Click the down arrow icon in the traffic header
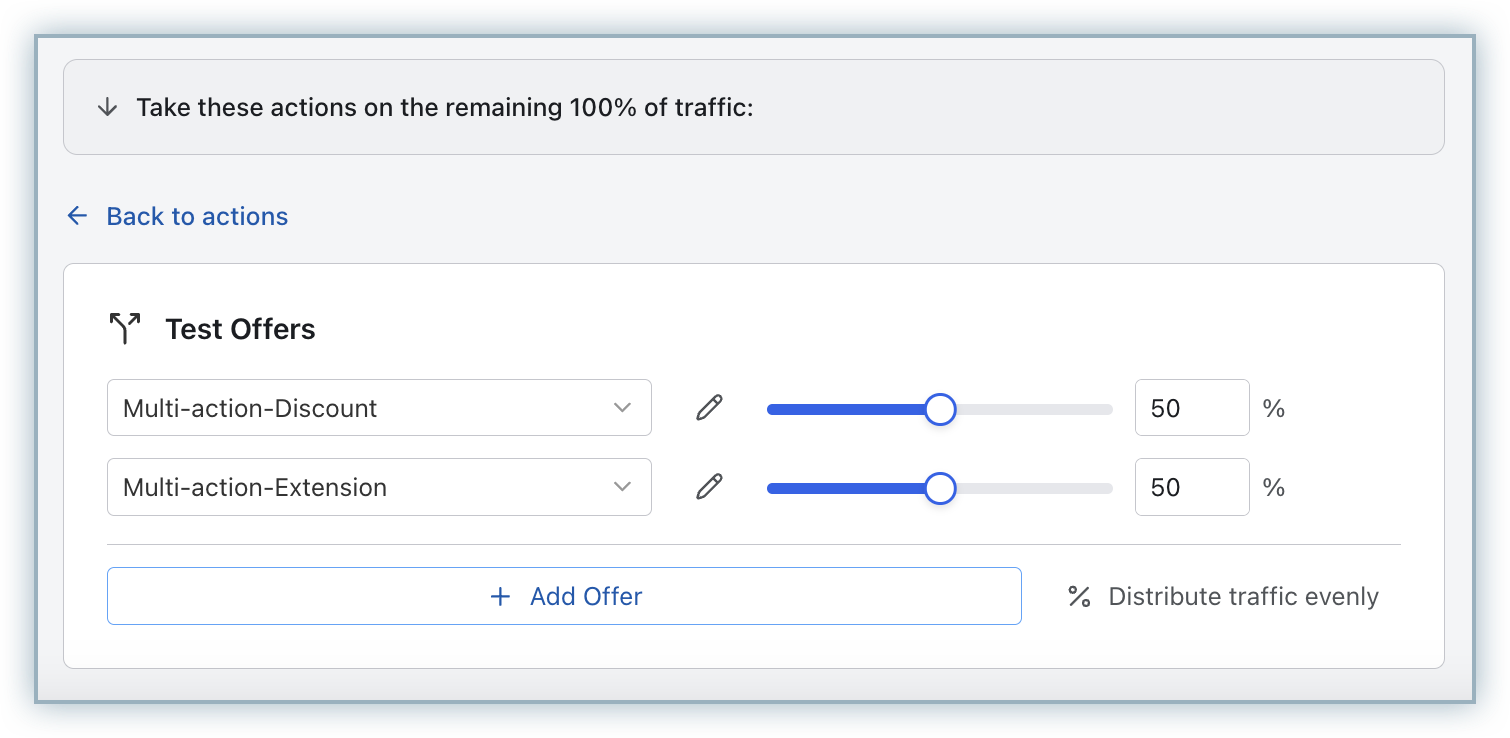 pyautogui.click(x=107, y=107)
